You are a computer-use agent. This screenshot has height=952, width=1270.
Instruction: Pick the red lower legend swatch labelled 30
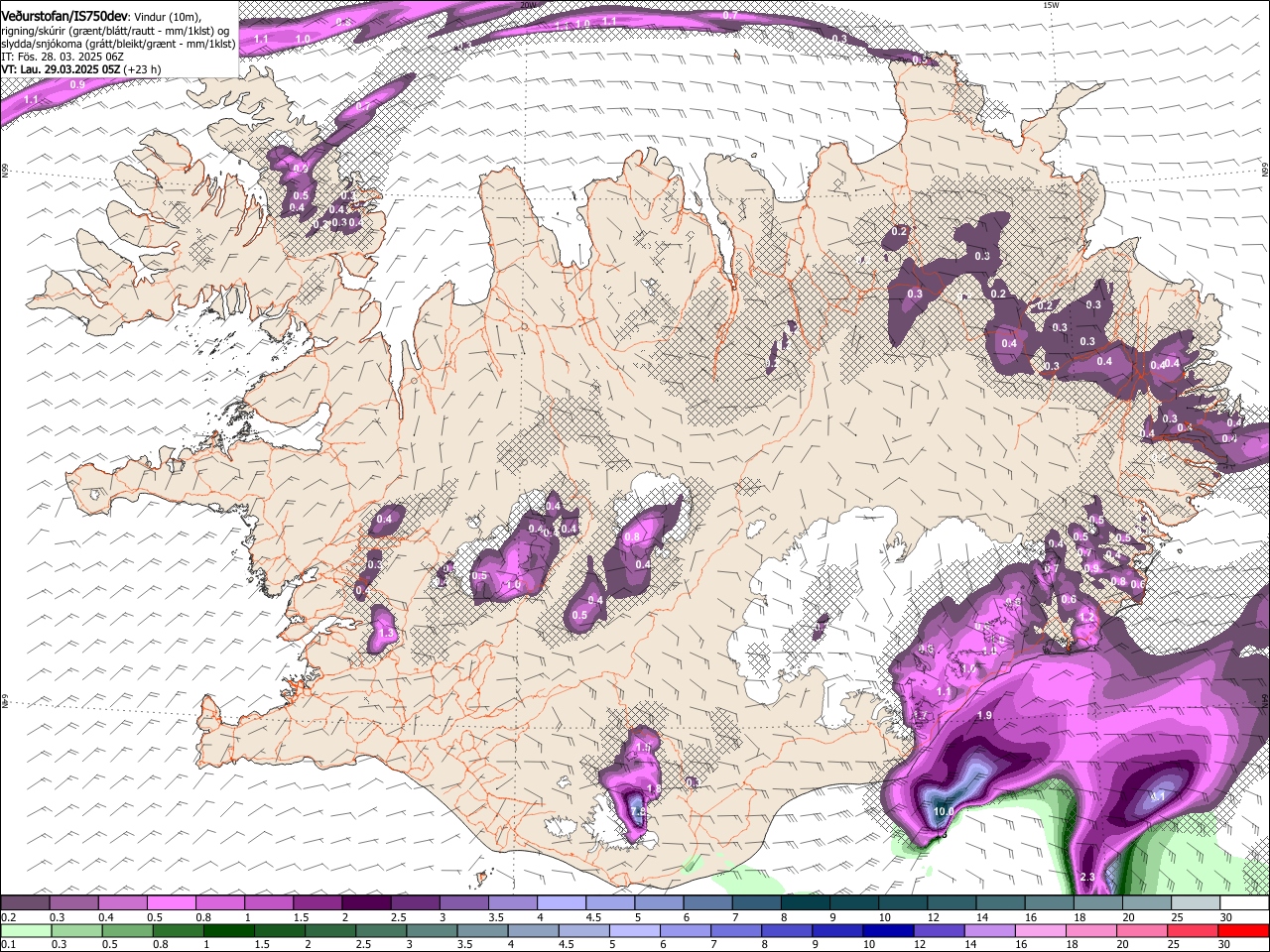pos(1244,931)
